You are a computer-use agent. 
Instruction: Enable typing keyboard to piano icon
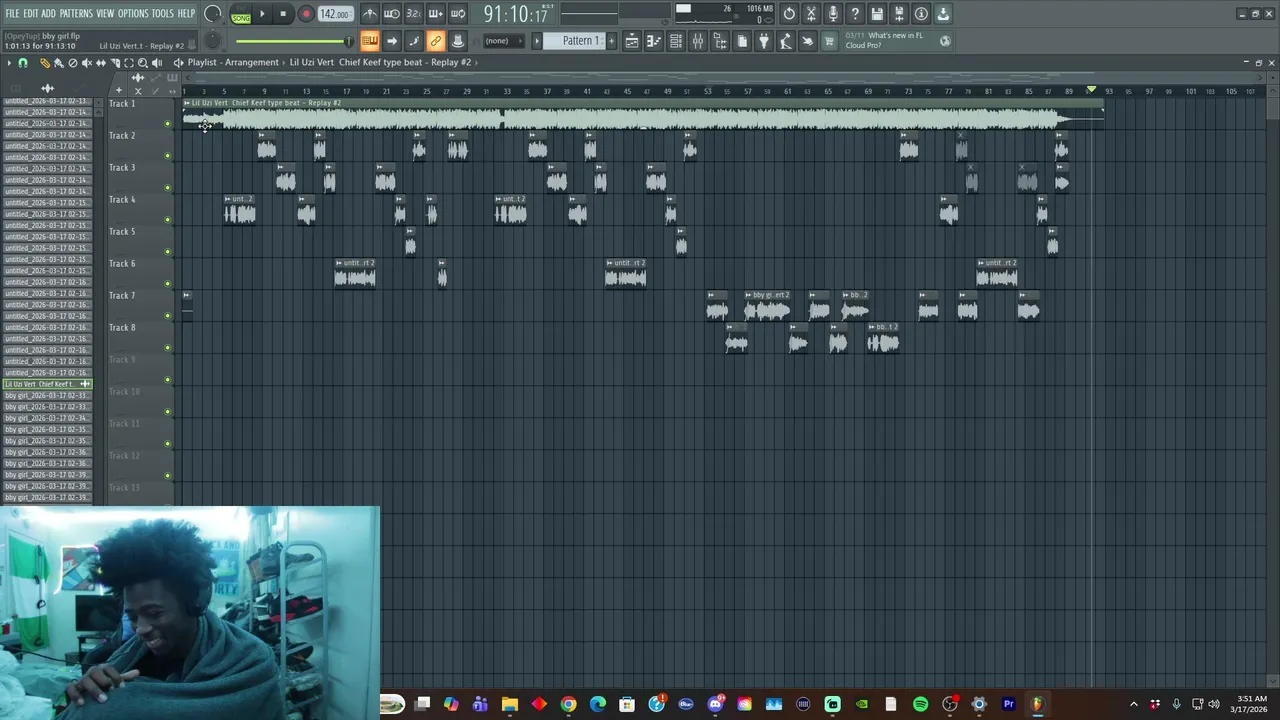[x=370, y=41]
